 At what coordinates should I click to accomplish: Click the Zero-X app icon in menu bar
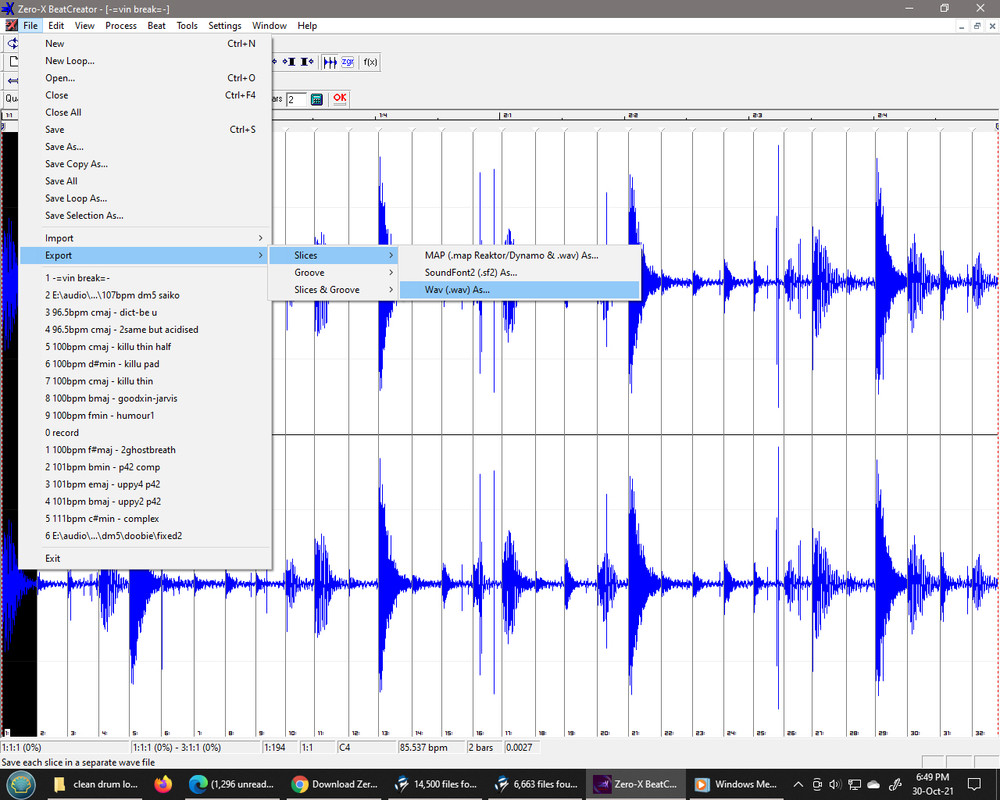pos(11,26)
